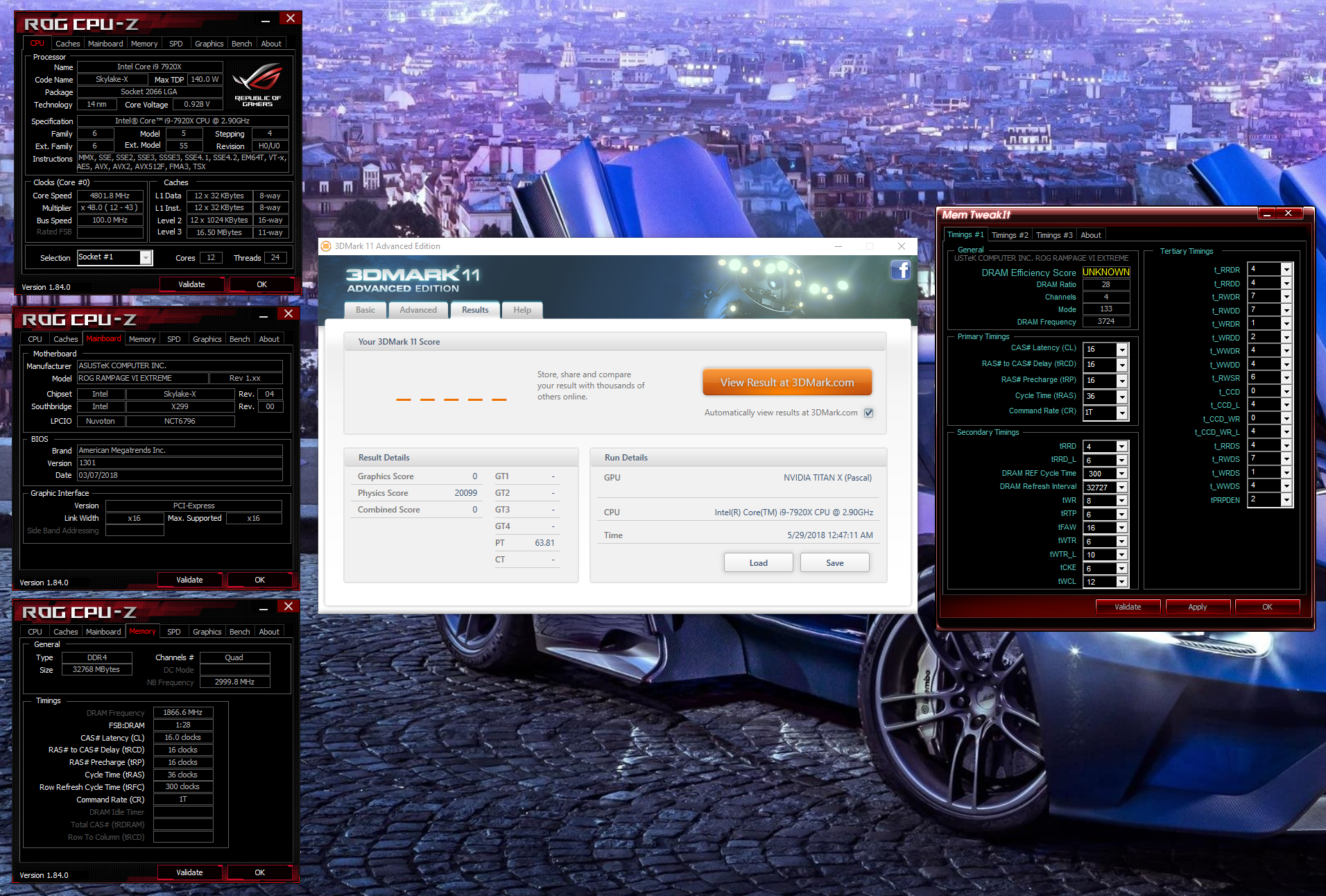Image resolution: width=1326 pixels, height=896 pixels.
Task: Click View Result at 3DMark.com button
Action: (x=787, y=382)
